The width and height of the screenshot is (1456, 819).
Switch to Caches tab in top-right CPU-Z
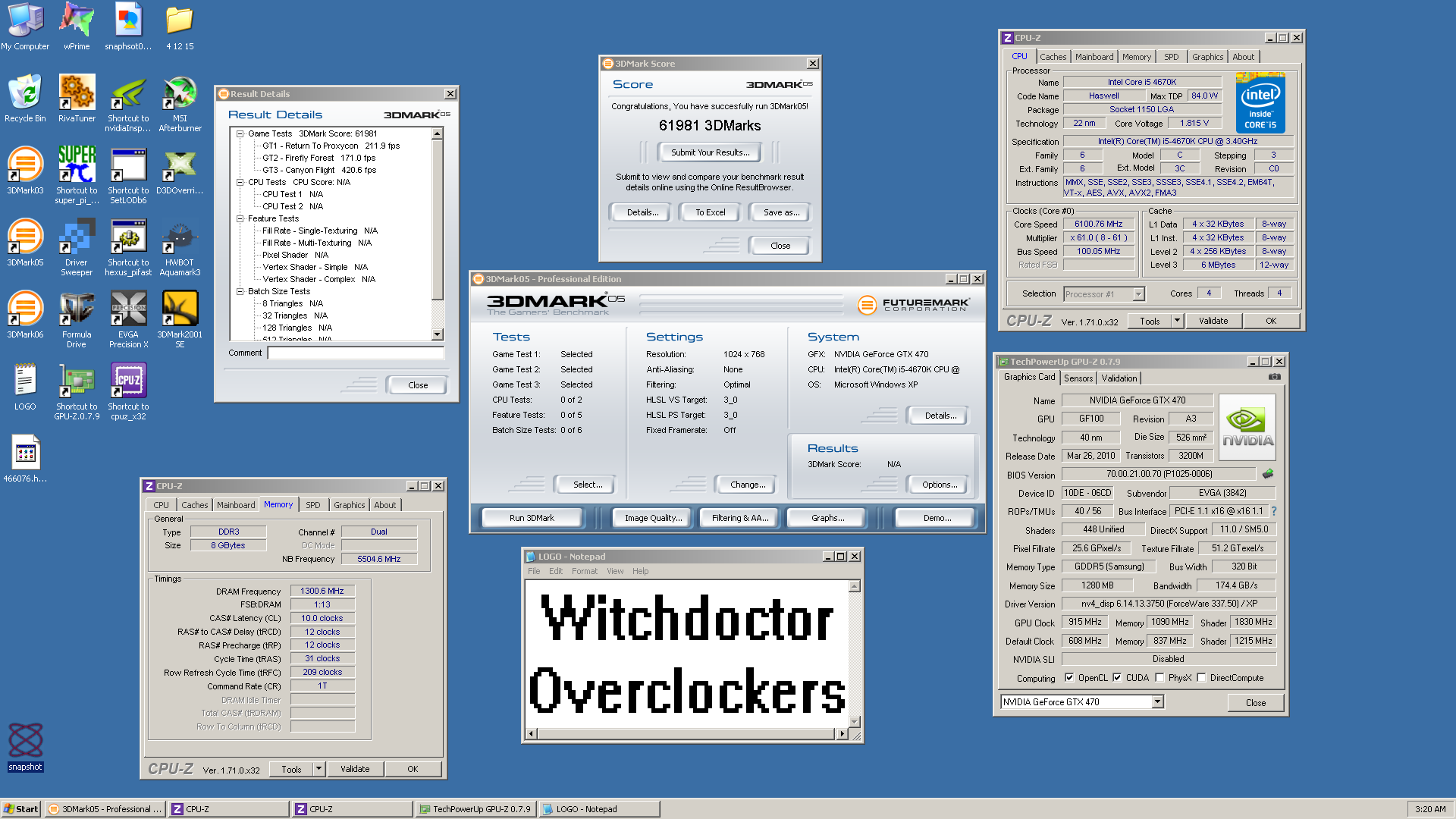pyautogui.click(x=1053, y=57)
